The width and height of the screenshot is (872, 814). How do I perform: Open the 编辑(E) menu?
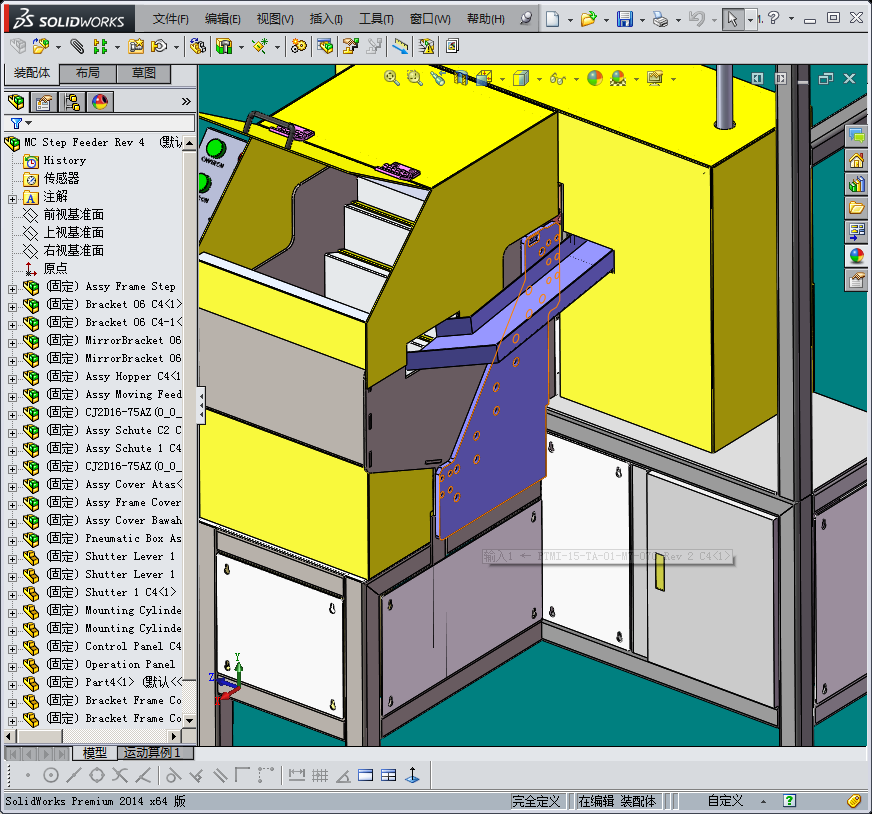[x=222, y=19]
